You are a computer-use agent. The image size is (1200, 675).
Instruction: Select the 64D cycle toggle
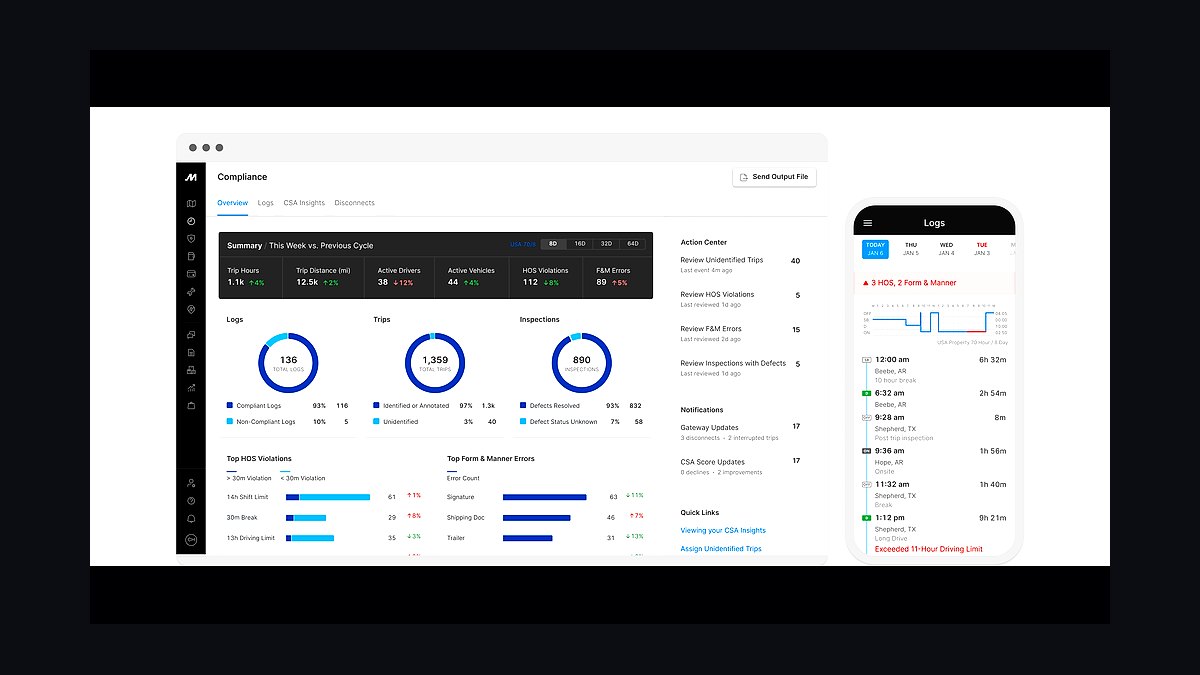click(x=633, y=244)
